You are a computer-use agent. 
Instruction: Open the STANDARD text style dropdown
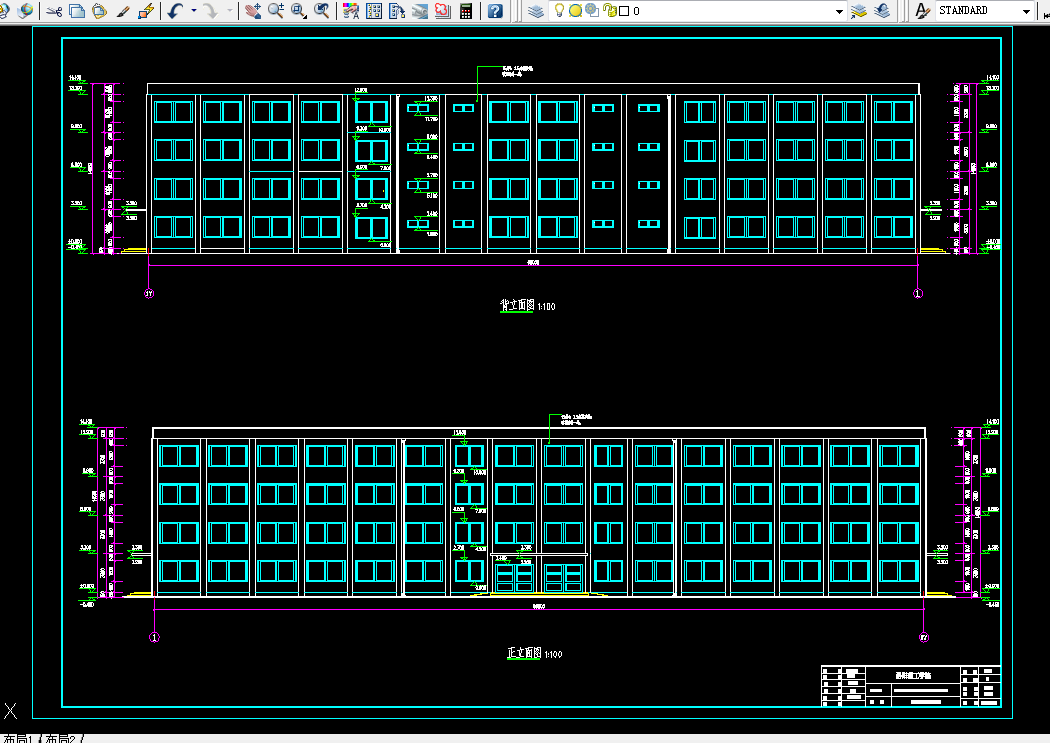(x=1027, y=11)
